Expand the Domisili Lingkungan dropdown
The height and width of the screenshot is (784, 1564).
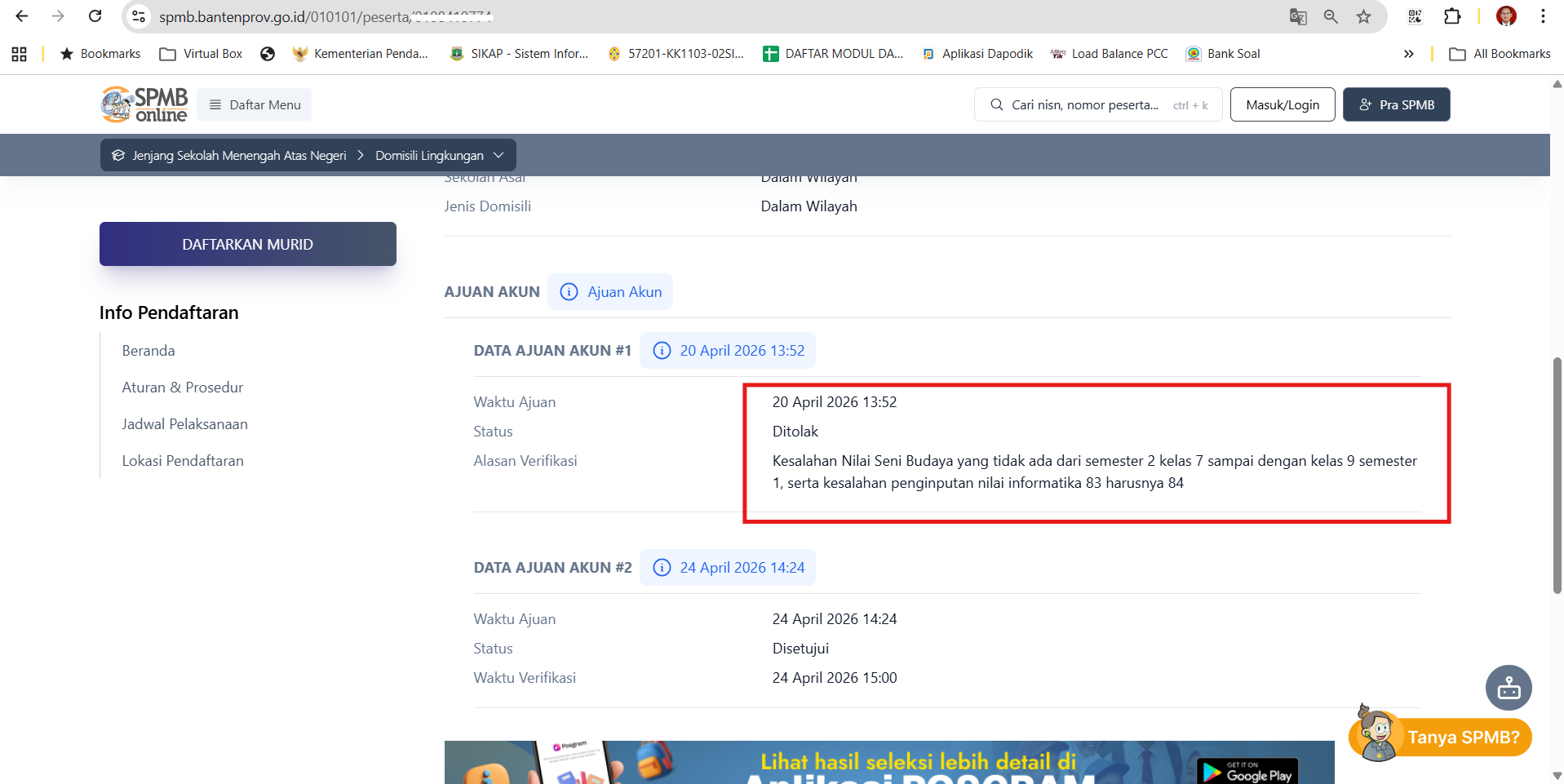click(x=439, y=155)
